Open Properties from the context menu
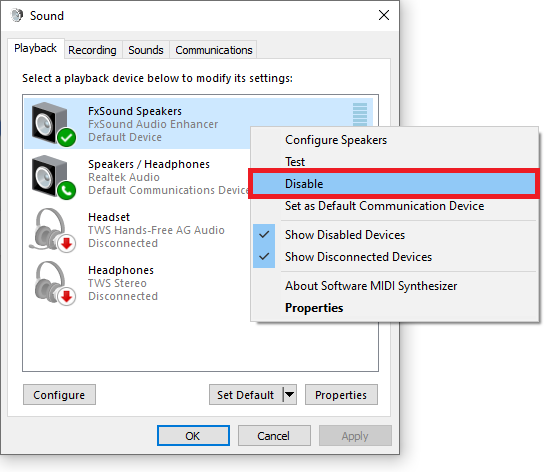Viewport: 544px width, 472px height. pos(394,308)
